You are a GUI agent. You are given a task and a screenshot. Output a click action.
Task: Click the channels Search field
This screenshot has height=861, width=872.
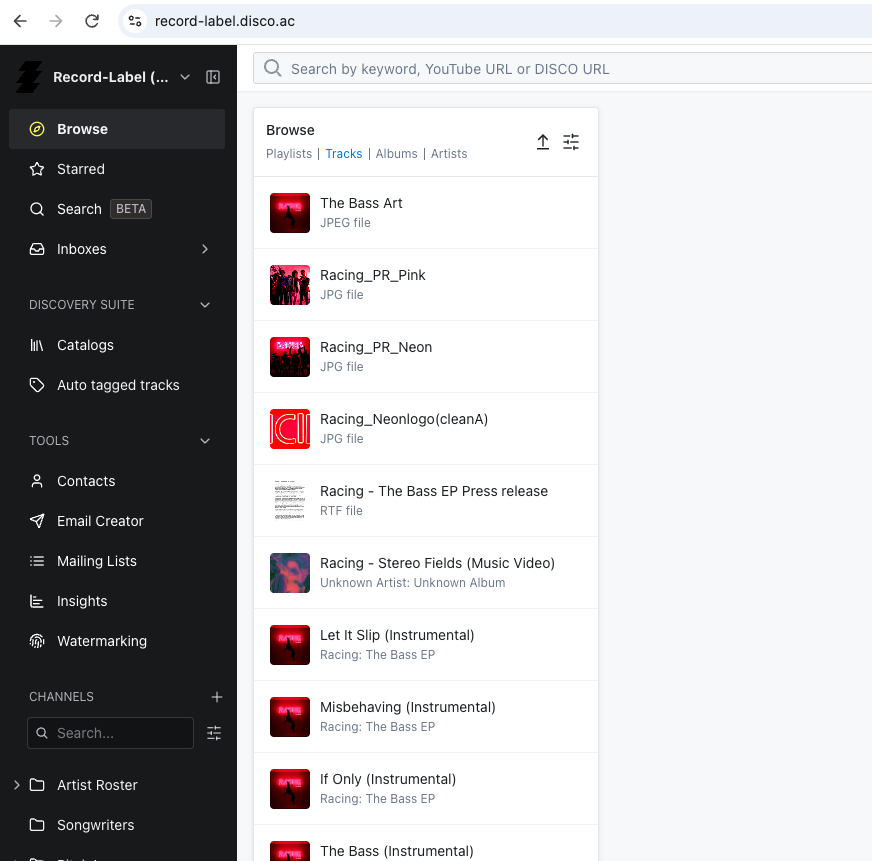(110, 733)
